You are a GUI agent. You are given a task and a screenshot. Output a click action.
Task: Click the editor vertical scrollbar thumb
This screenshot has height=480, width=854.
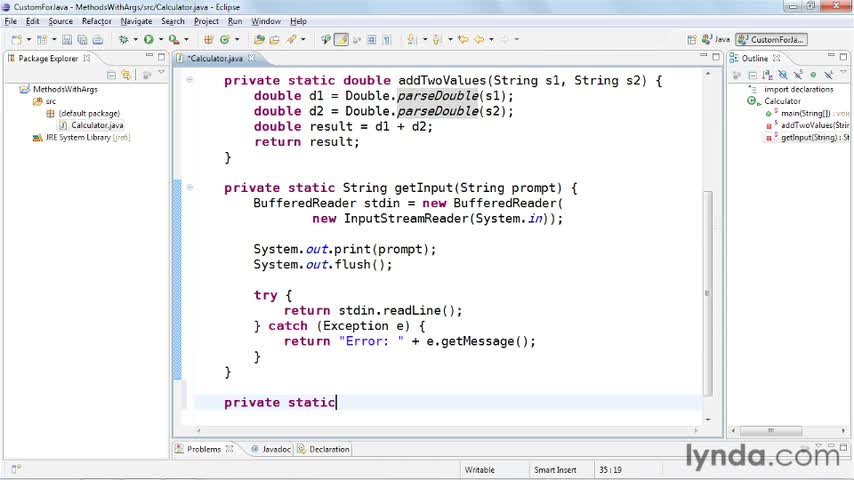707,293
